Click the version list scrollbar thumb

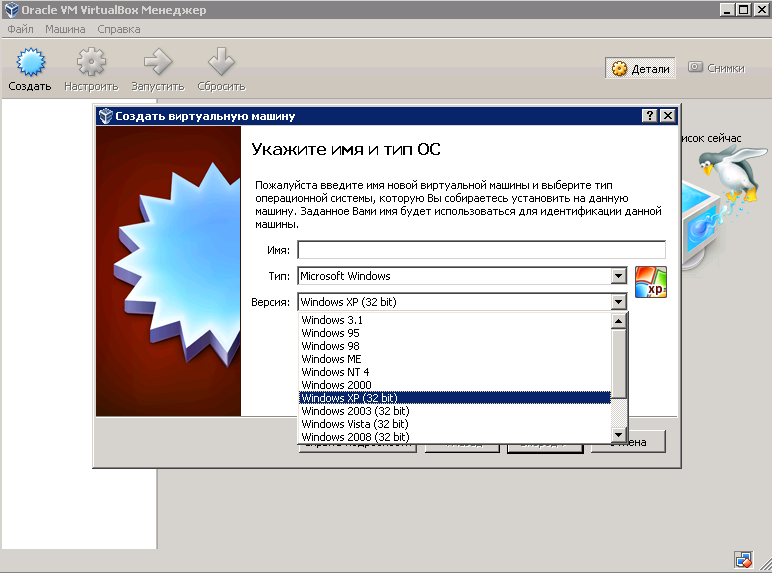point(618,364)
